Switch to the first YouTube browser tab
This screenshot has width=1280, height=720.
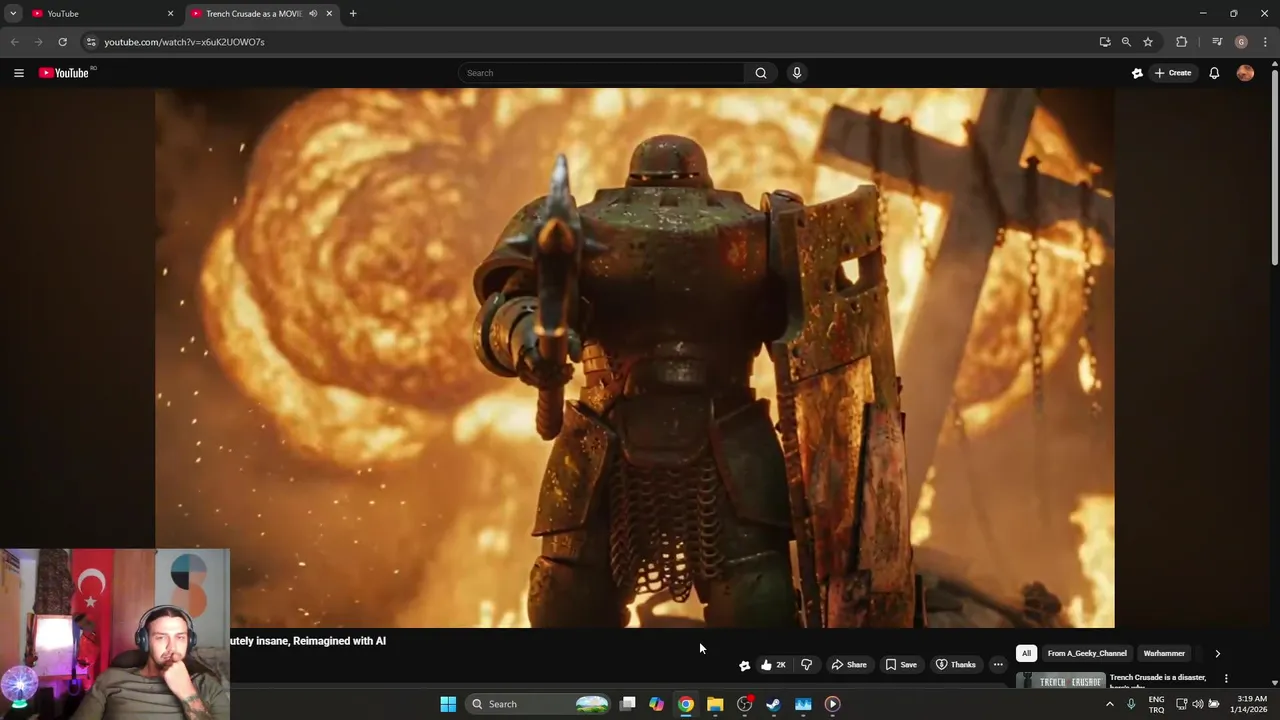coord(100,14)
